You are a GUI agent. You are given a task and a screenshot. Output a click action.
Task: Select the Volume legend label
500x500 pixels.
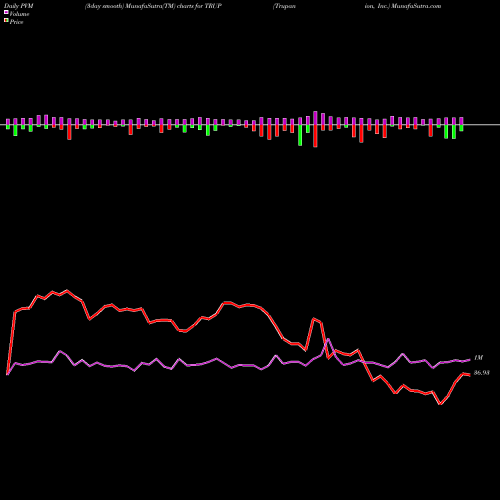click(x=19, y=14)
